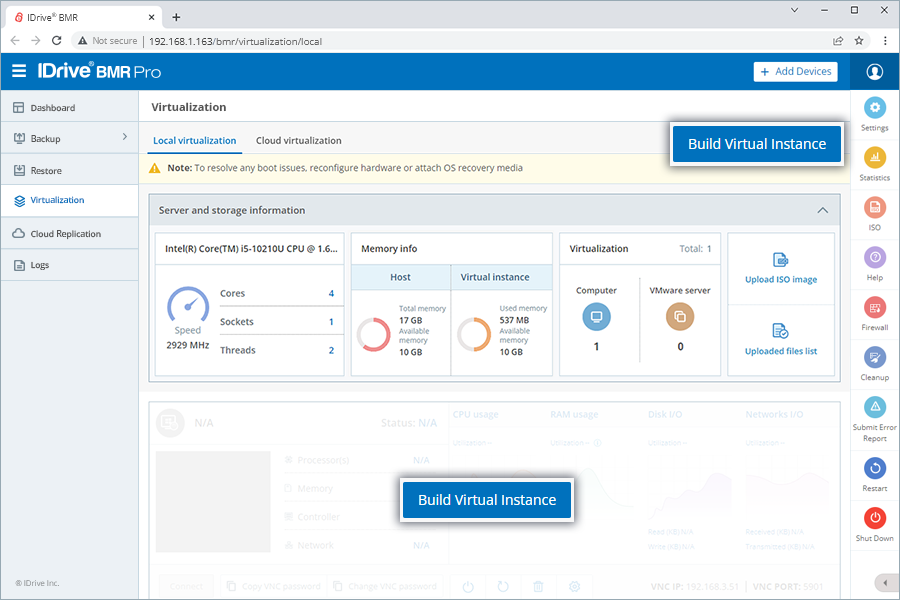Click the 17 GB total memory value

coord(410,320)
